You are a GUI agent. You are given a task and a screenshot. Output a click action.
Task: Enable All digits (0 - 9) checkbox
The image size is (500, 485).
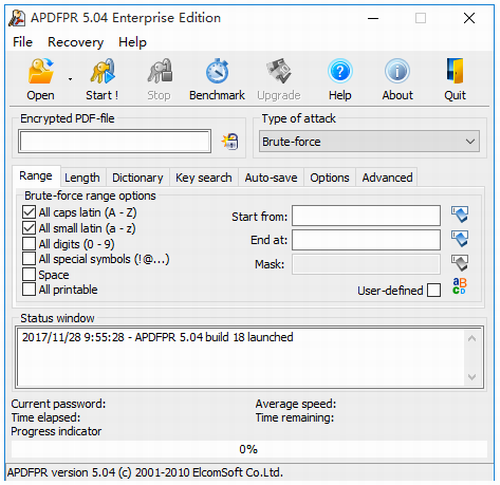pyautogui.click(x=29, y=244)
